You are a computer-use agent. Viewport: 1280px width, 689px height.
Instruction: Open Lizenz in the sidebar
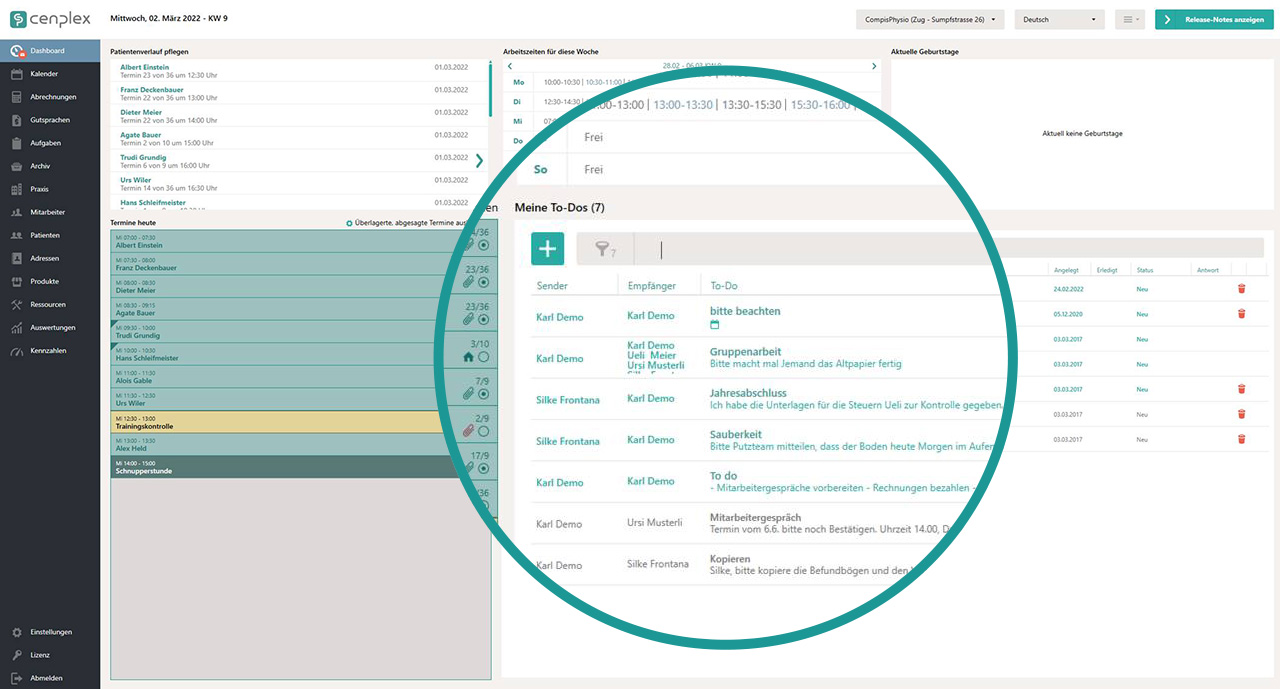(50, 655)
